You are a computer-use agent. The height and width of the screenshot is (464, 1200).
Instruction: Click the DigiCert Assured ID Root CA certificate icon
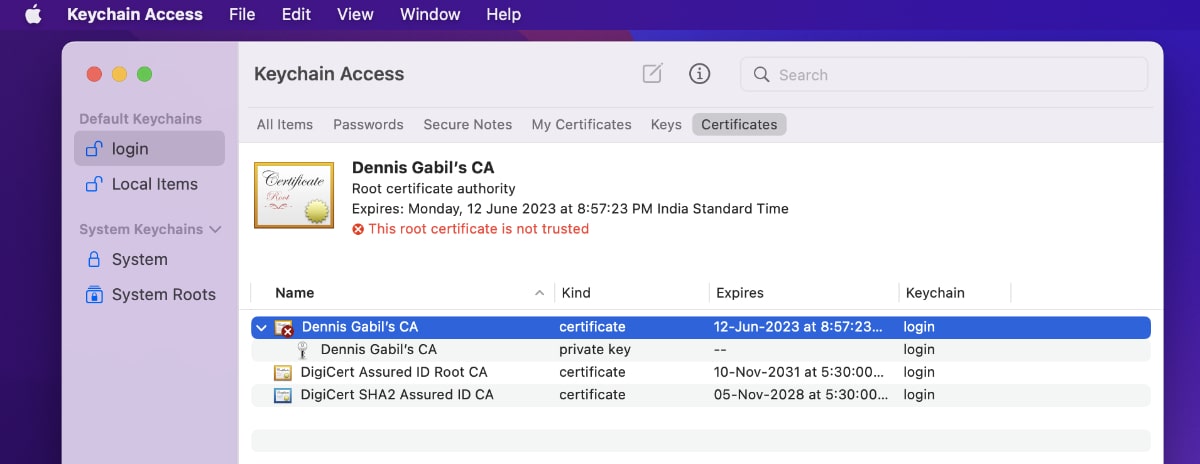[283, 372]
